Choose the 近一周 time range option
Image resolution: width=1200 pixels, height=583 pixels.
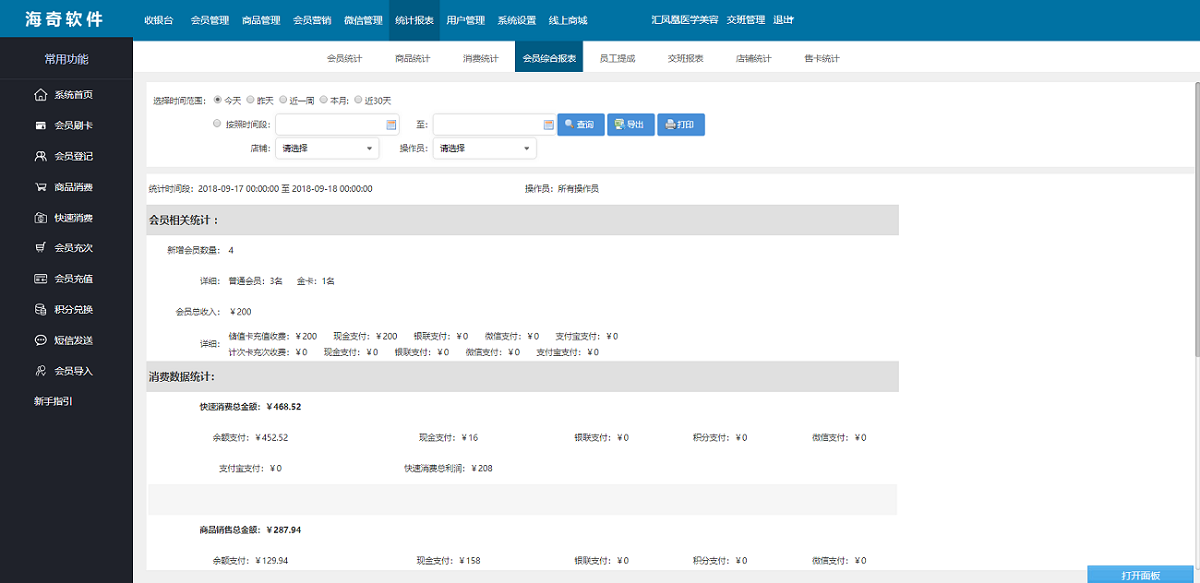(x=284, y=100)
